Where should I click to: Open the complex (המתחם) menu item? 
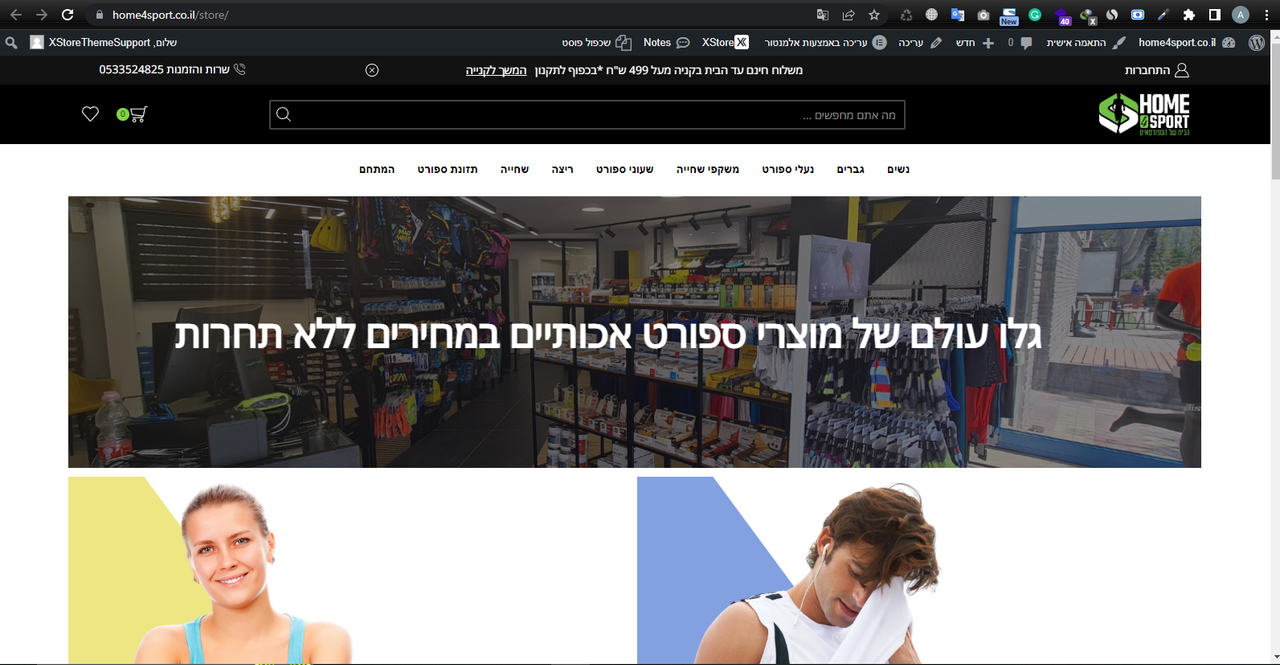pyautogui.click(x=377, y=169)
